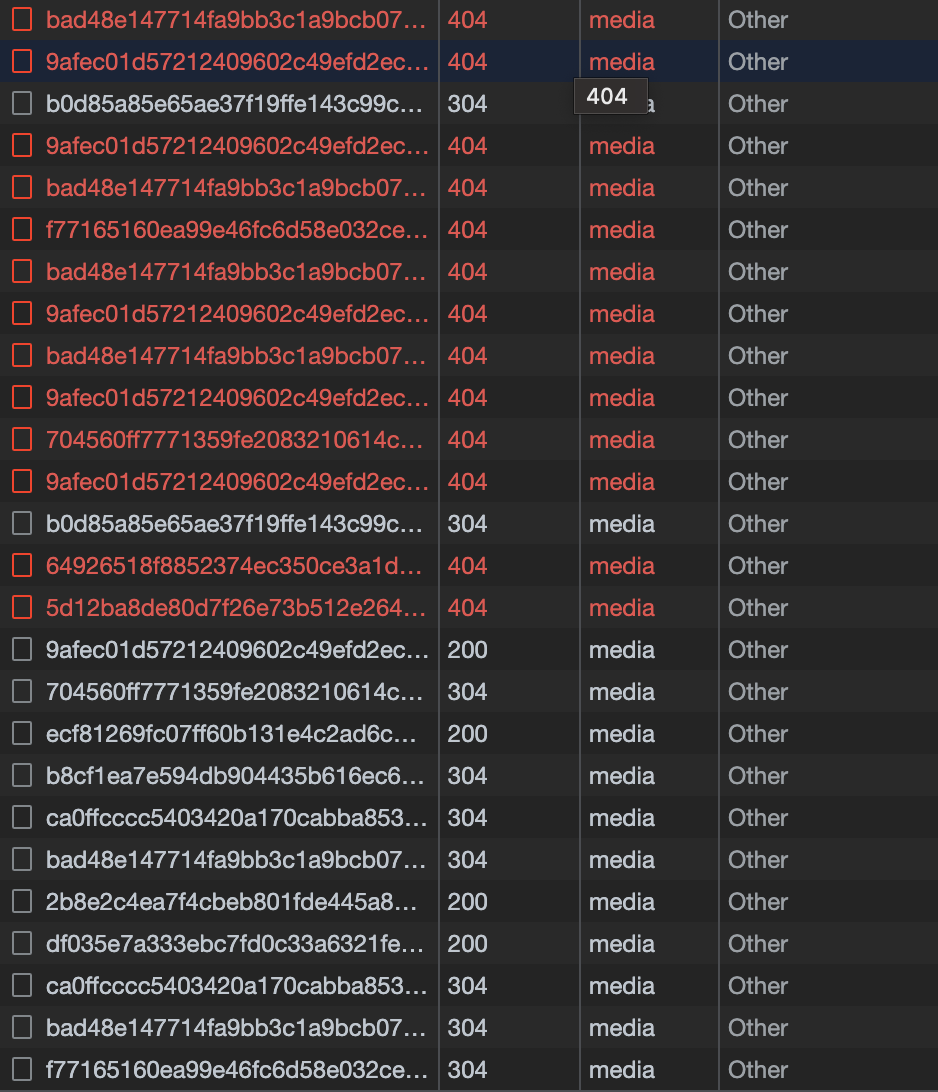Check the df035e7a 200 request checkbox
The width and height of the screenshot is (938, 1092).
click(21, 944)
